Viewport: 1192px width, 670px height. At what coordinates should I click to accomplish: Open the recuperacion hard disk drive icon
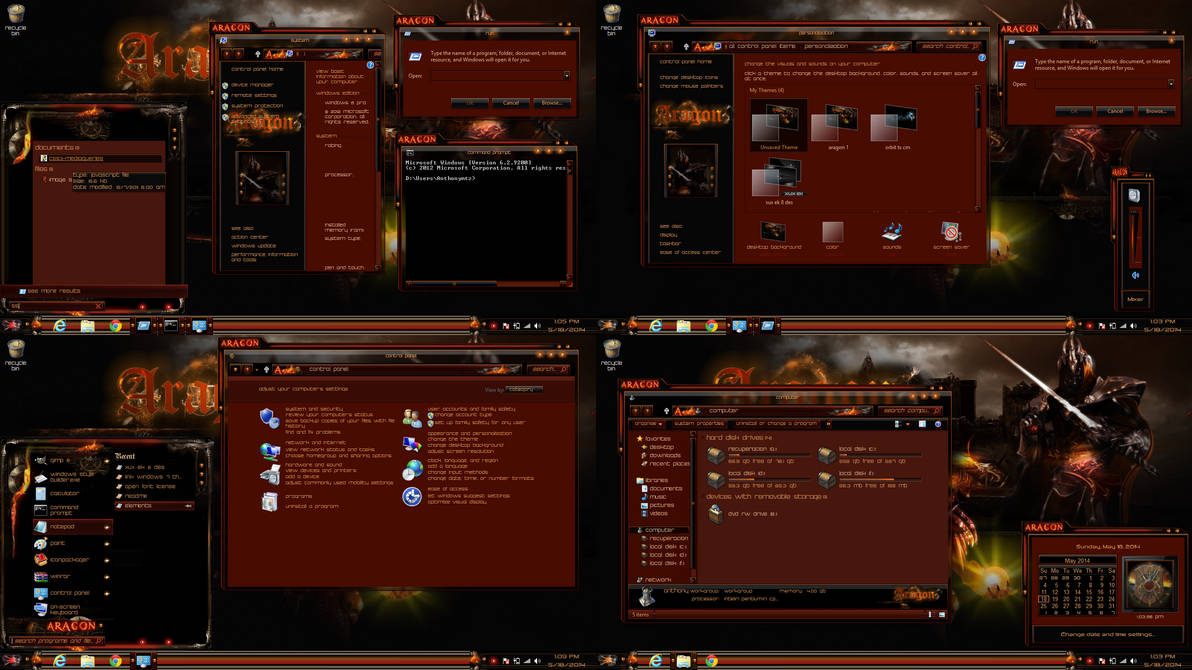[715, 453]
